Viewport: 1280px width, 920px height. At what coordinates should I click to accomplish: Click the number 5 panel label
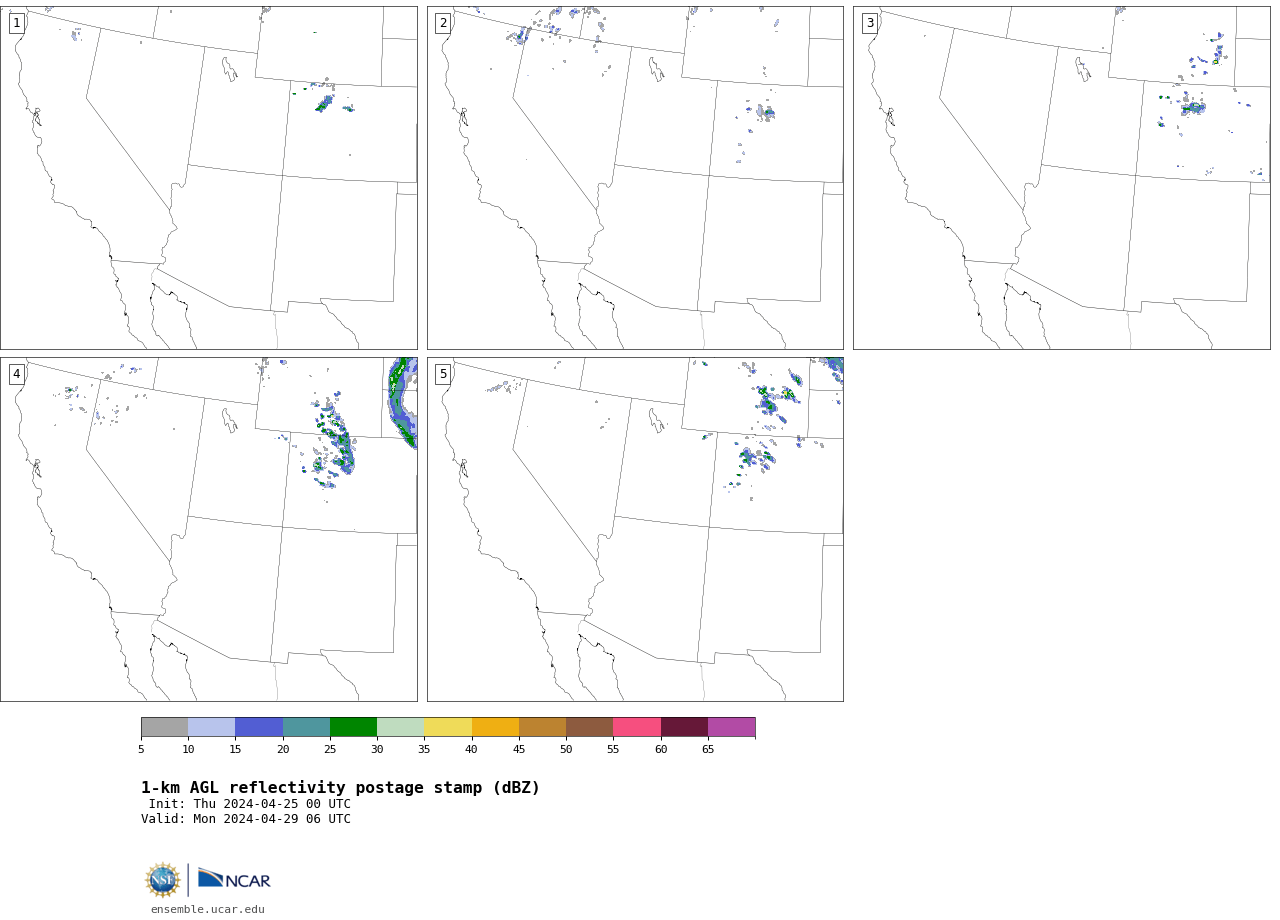[x=443, y=374]
